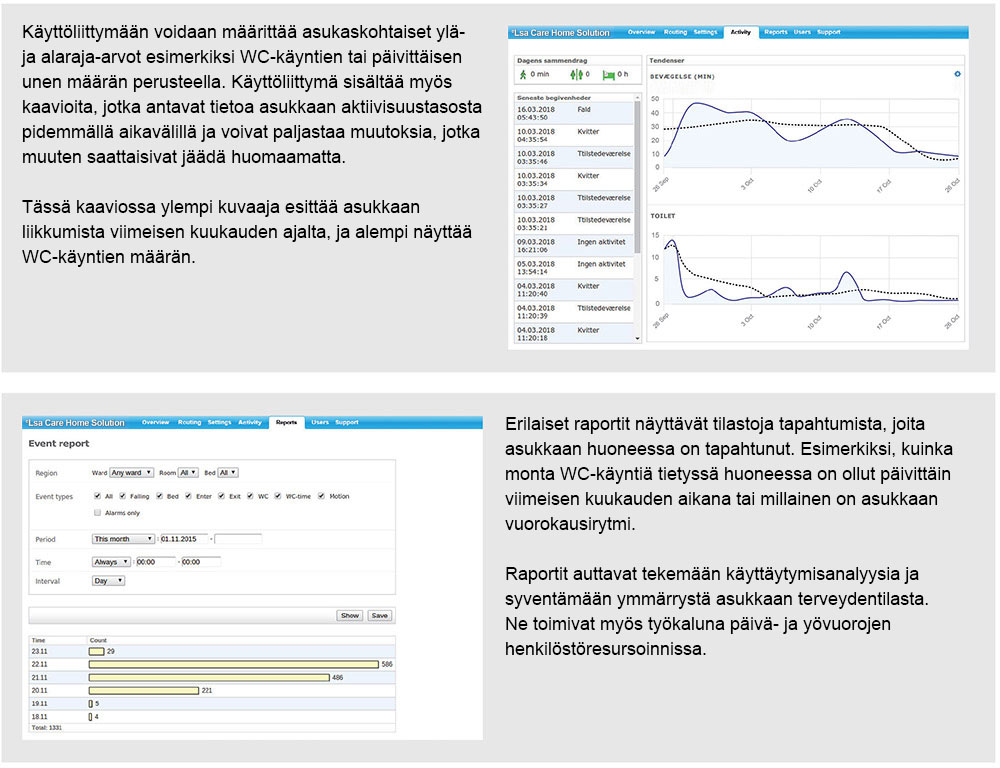Toggle the WC-time event checkbox
The height and width of the screenshot is (768, 1000).
pyautogui.click(x=279, y=495)
